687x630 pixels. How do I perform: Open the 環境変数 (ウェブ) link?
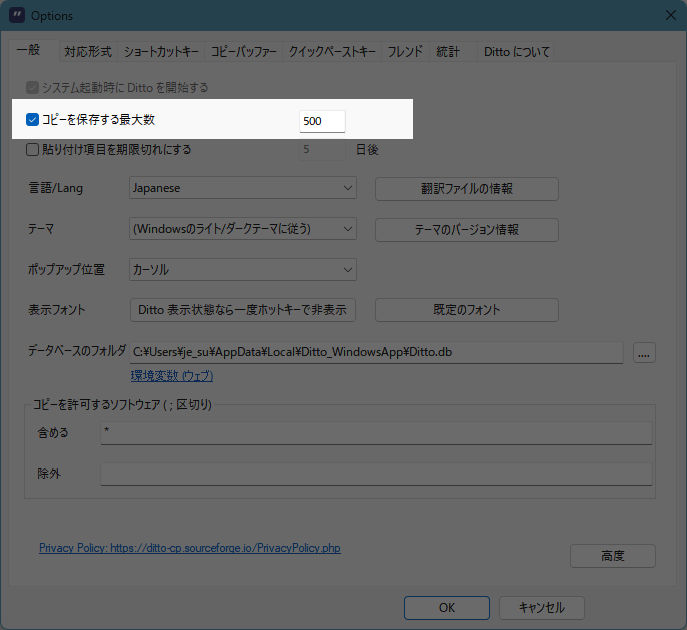172,376
